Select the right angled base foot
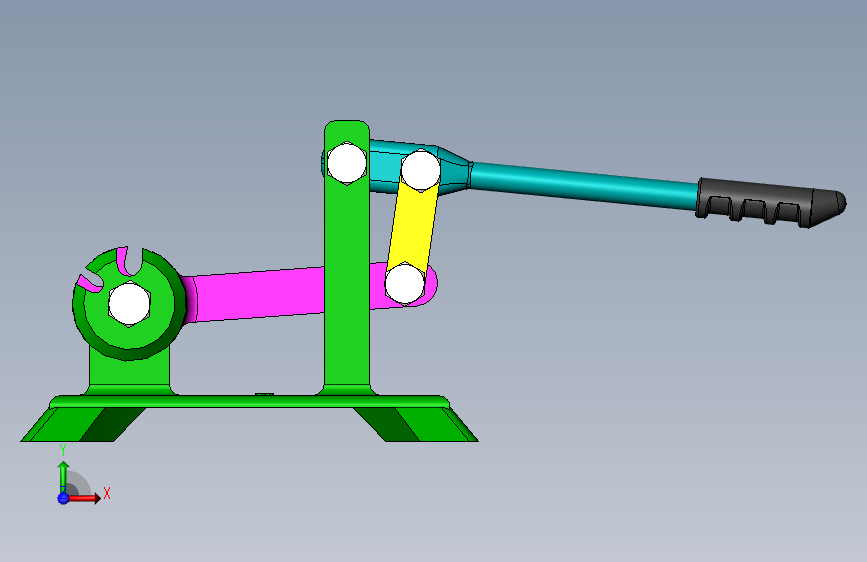Screen dimensions: 867x562 (x=416, y=425)
